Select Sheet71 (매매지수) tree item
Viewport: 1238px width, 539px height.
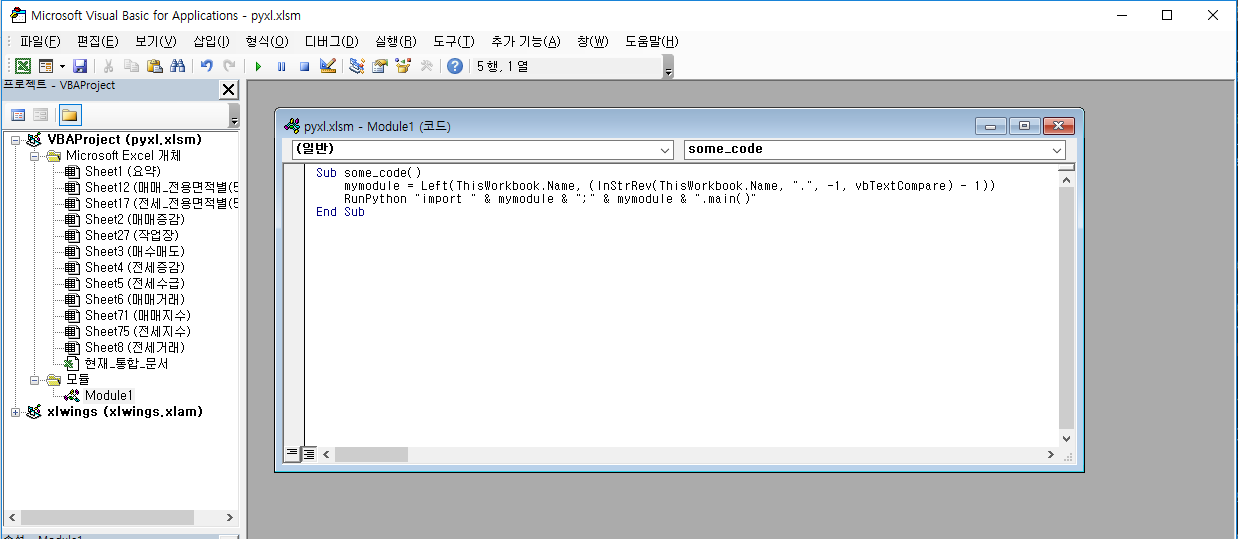click(138, 316)
